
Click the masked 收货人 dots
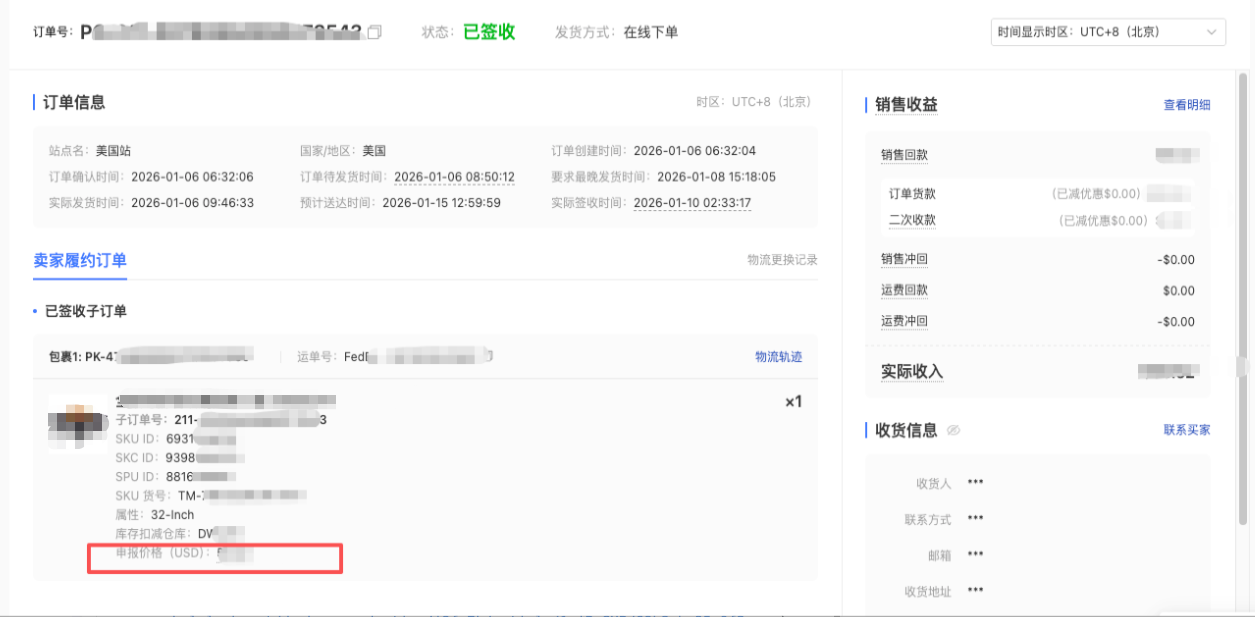coord(975,482)
